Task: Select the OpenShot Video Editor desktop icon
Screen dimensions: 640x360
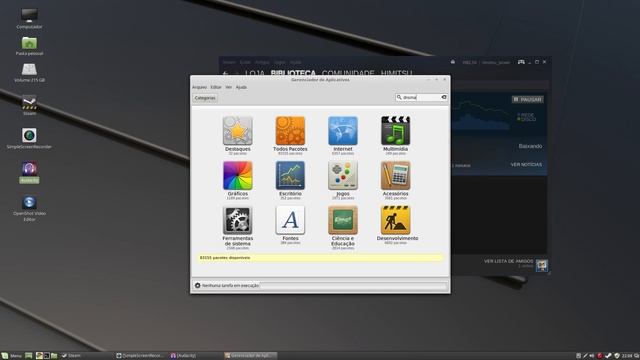Action: tap(29, 208)
